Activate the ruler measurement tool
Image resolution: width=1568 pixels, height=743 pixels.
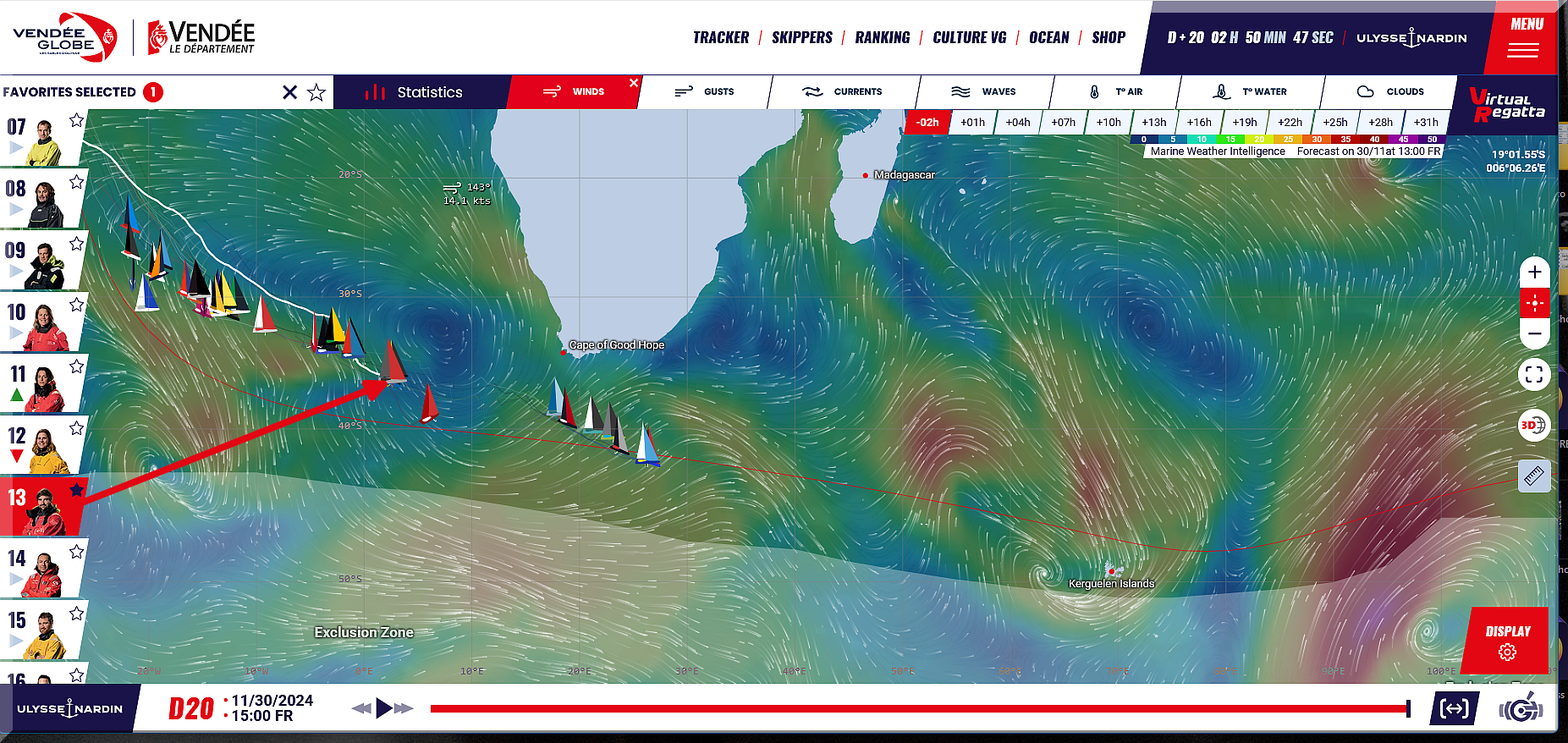[x=1533, y=476]
